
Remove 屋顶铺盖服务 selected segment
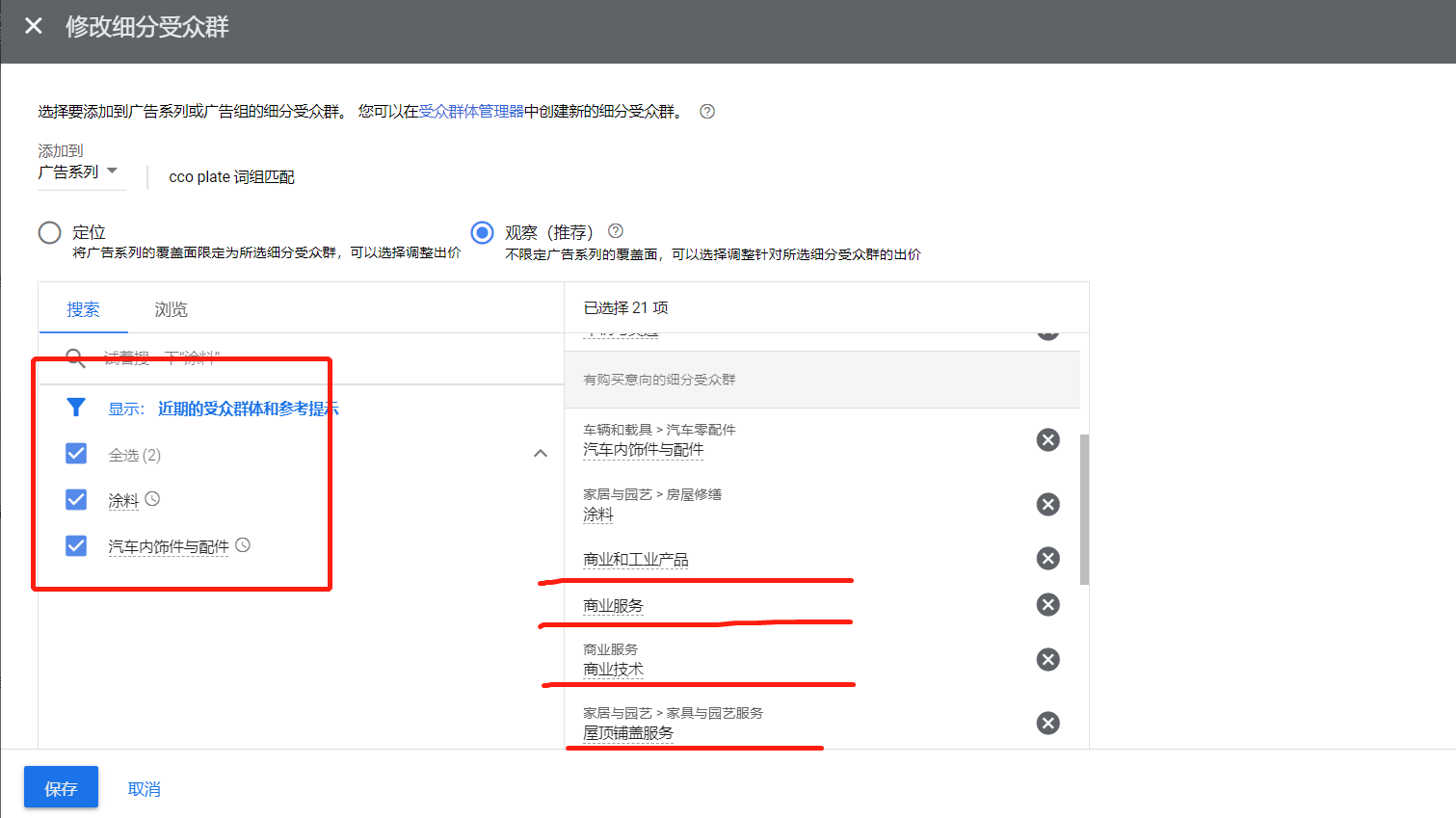(x=1048, y=724)
